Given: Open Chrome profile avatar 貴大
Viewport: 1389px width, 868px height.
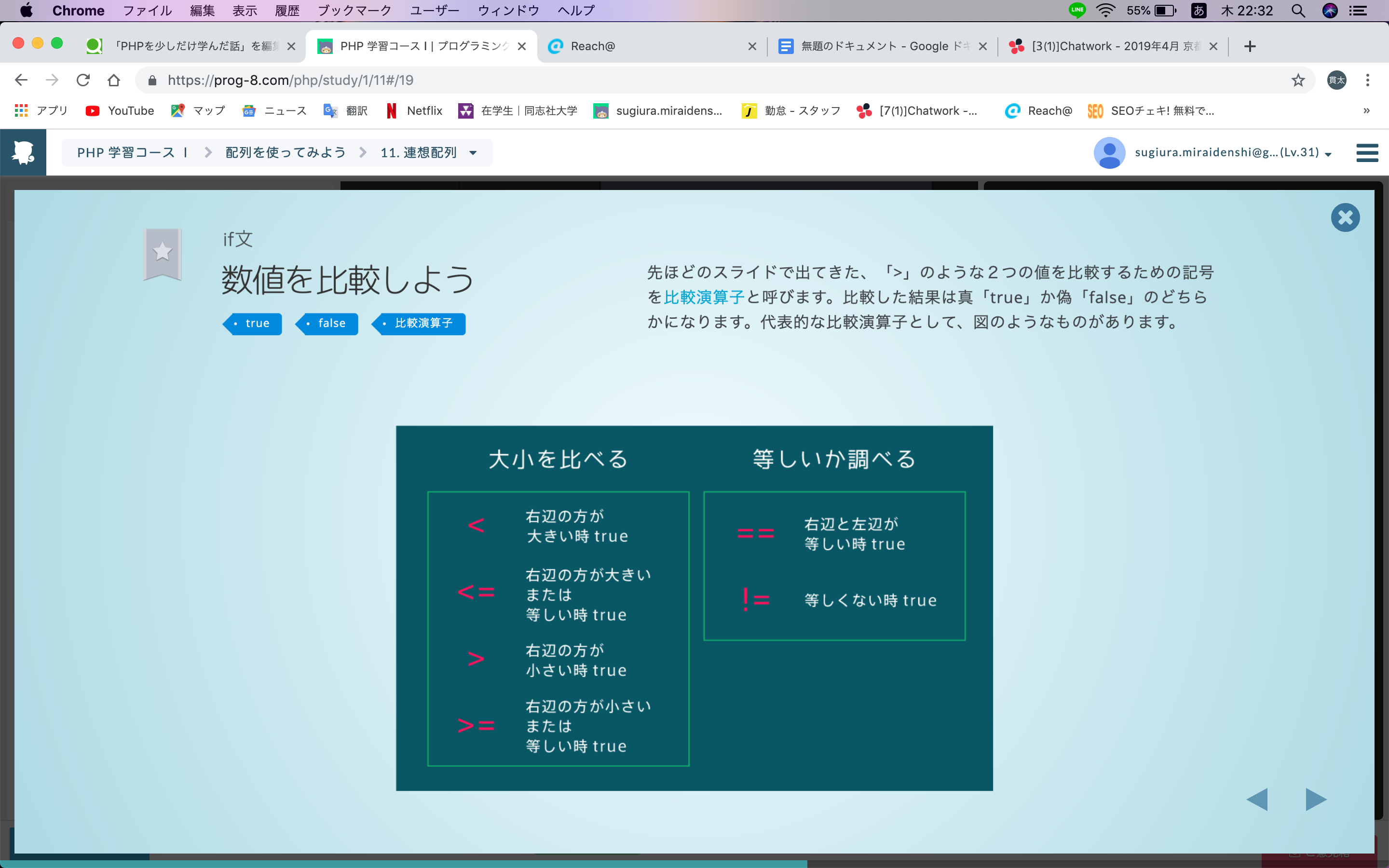Looking at the screenshot, I should [1337, 81].
